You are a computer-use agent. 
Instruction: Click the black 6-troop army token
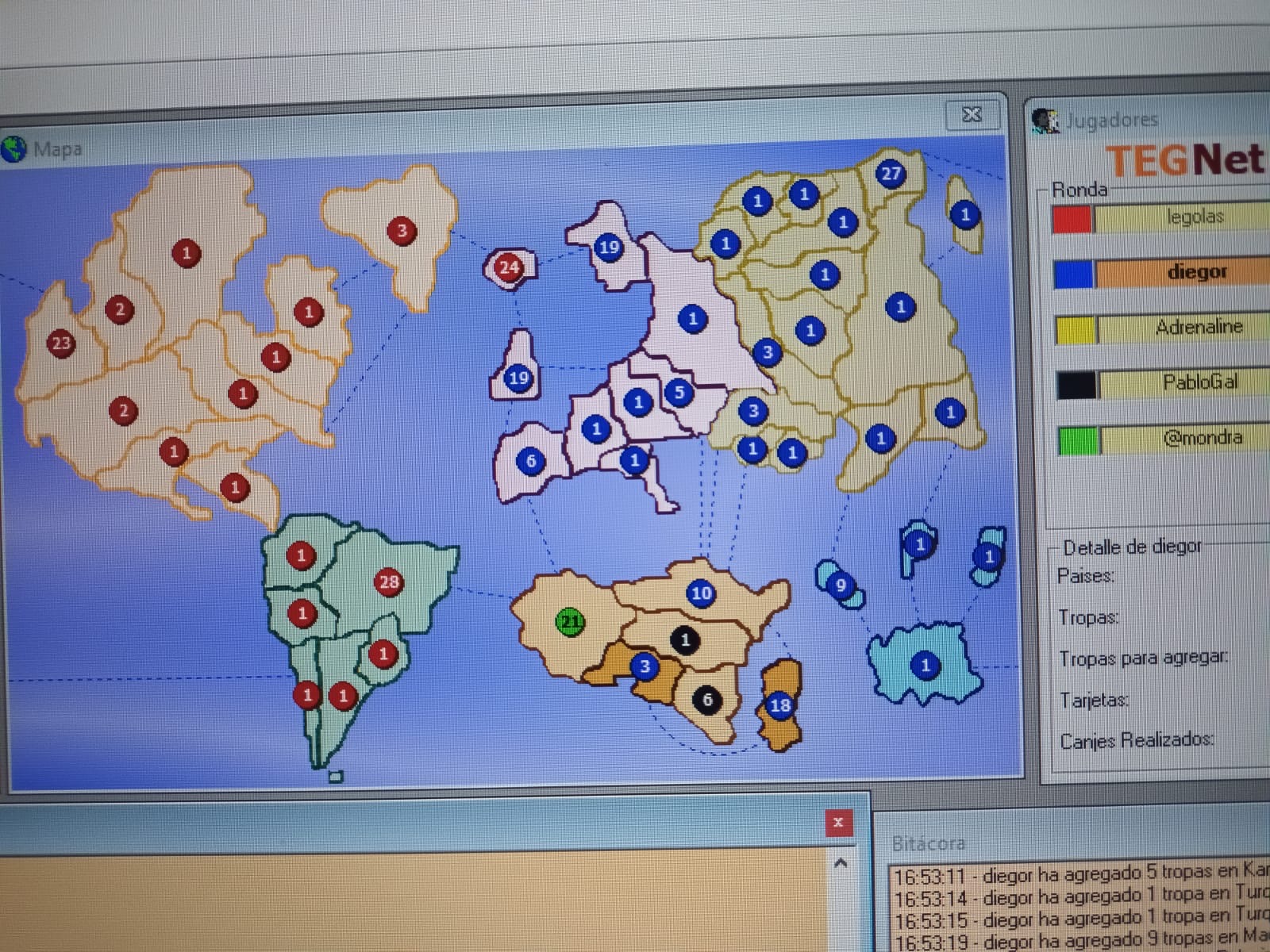(x=706, y=700)
